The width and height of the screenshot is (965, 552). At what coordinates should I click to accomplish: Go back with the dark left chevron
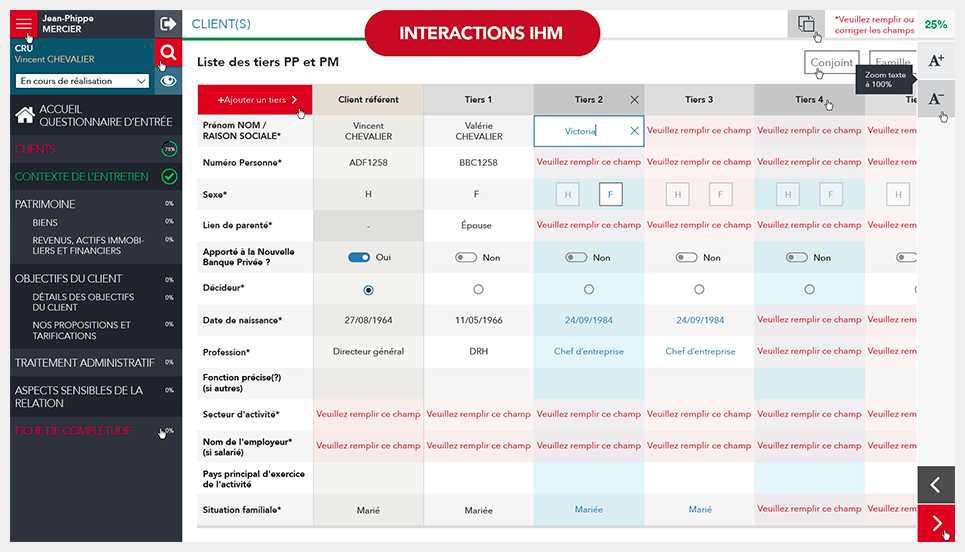tap(936, 485)
